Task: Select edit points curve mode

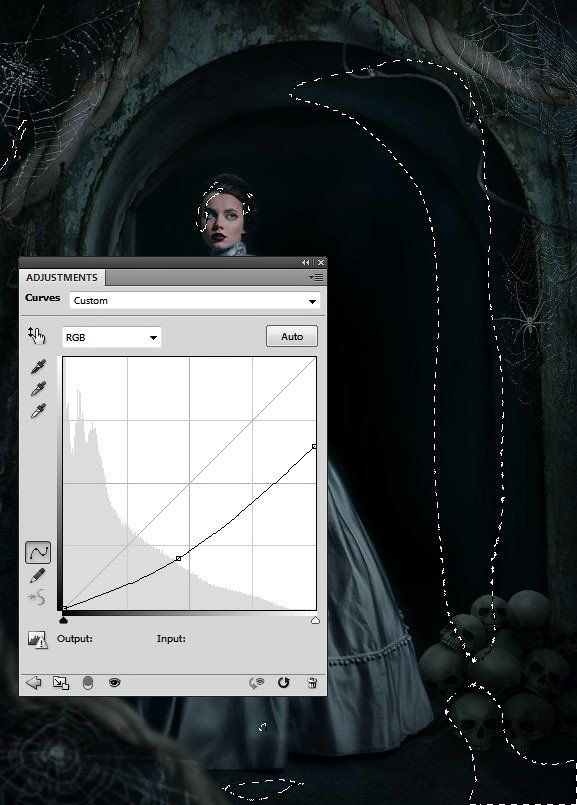Action: pyautogui.click(x=38, y=552)
